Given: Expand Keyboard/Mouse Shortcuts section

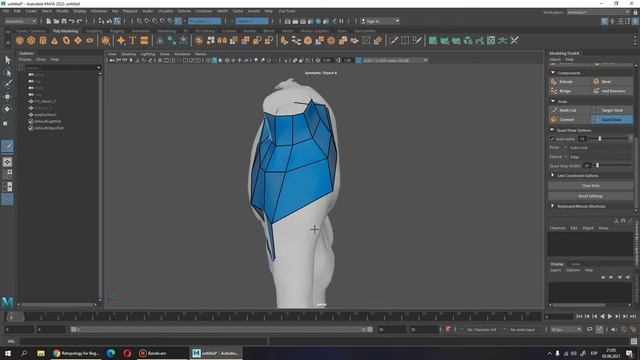Looking at the screenshot, I should point(553,206).
